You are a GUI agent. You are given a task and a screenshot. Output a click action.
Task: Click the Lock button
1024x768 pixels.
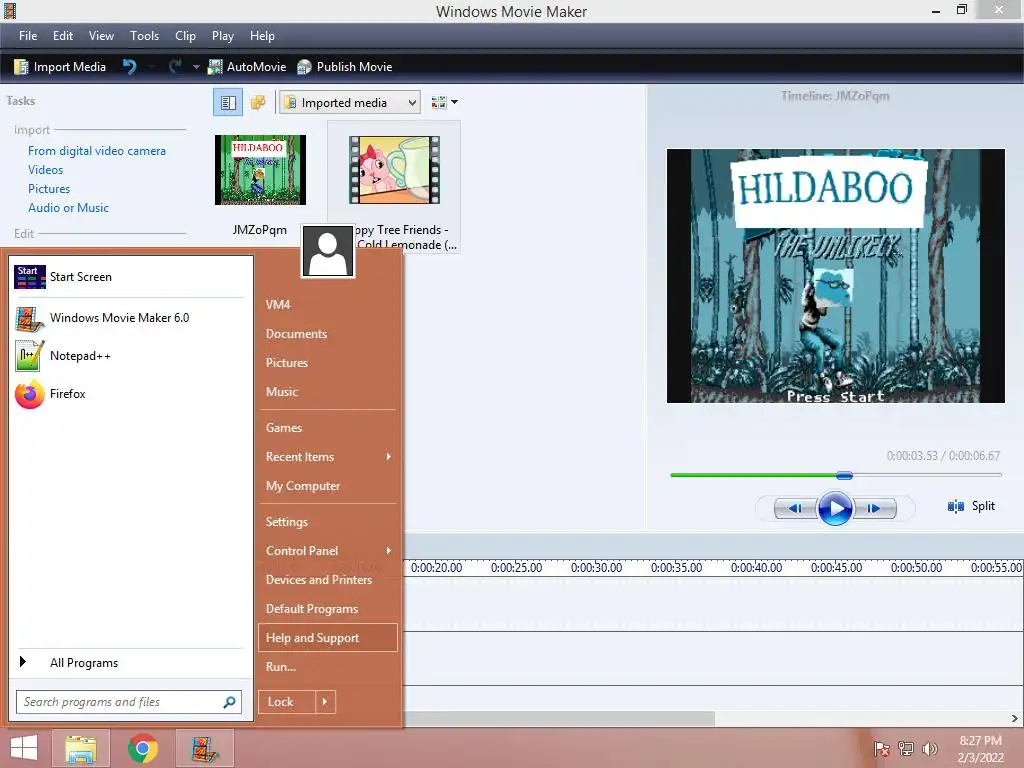287,702
